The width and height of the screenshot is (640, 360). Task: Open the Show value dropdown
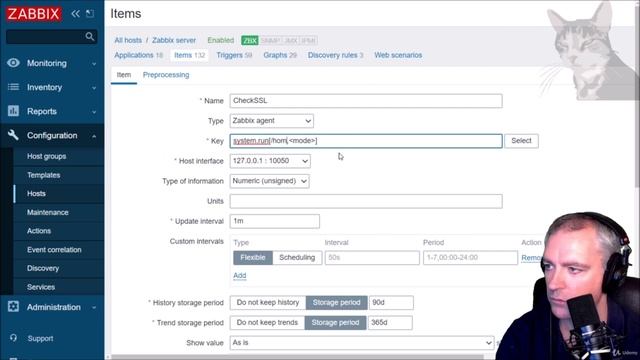(362, 342)
